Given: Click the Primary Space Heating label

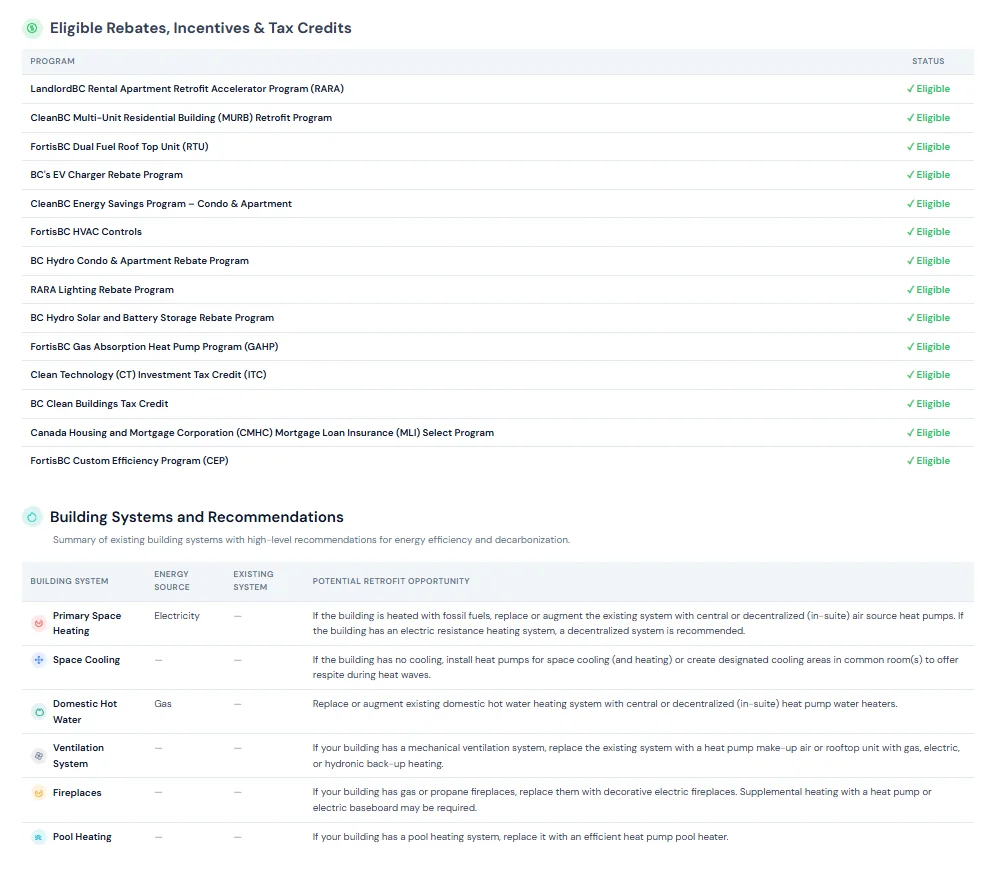Looking at the screenshot, I should click(87, 624).
